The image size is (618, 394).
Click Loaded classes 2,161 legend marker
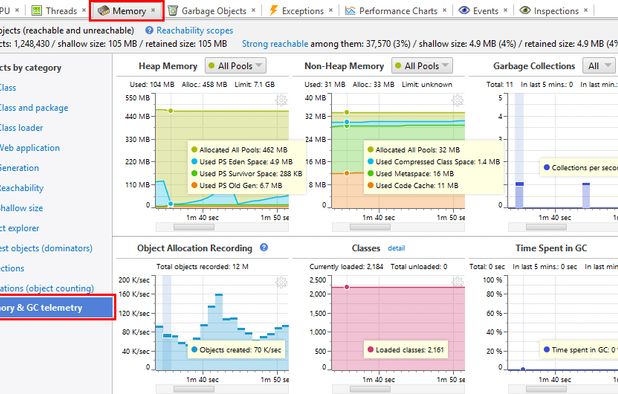tap(370, 349)
